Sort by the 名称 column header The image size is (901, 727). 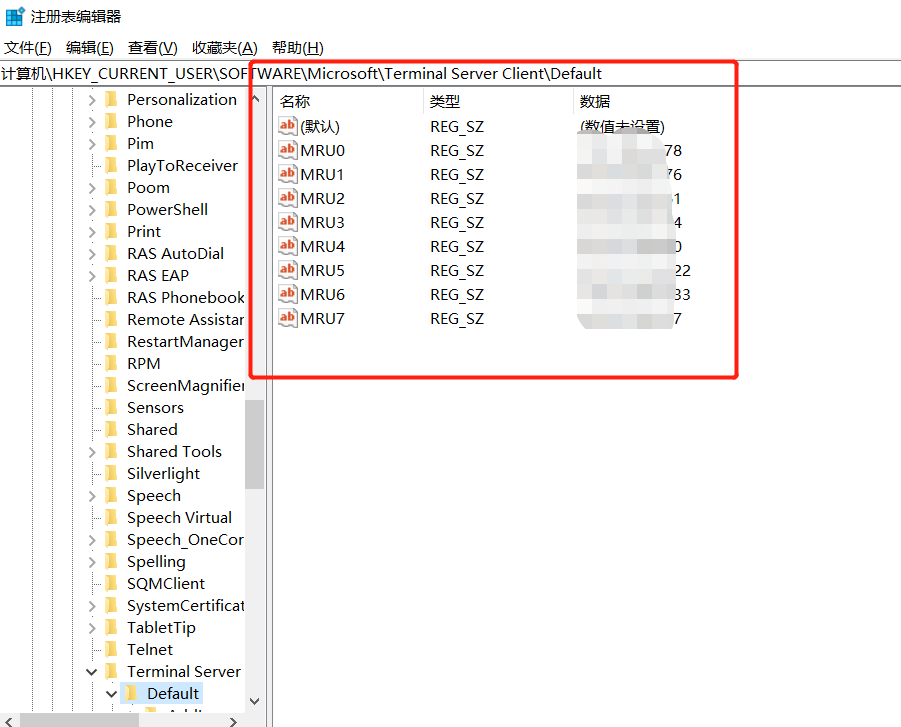click(x=348, y=102)
